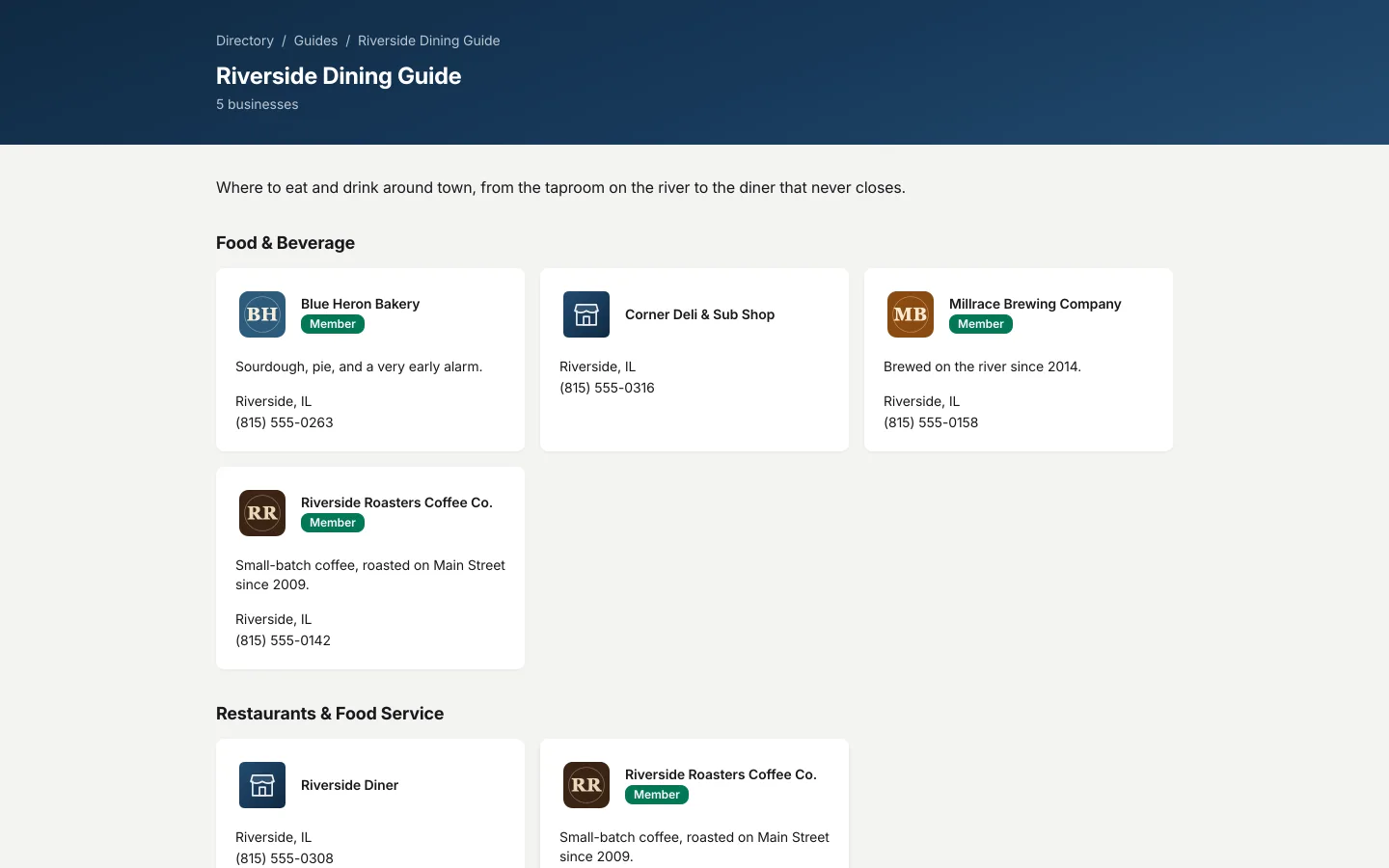Image resolution: width=1389 pixels, height=868 pixels.
Task: Click Member badge under Food & Beverage Riverside Roasters
Action: tap(333, 523)
